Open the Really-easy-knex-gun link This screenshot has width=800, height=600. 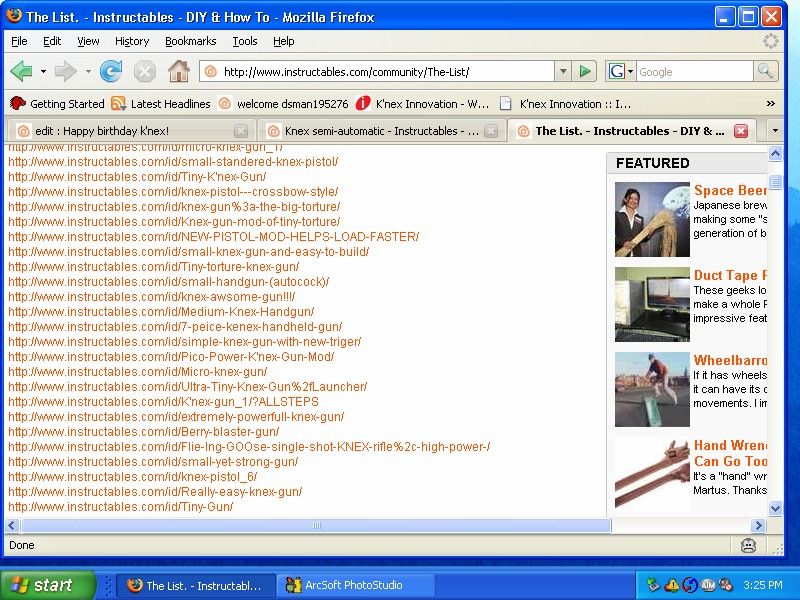155,492
